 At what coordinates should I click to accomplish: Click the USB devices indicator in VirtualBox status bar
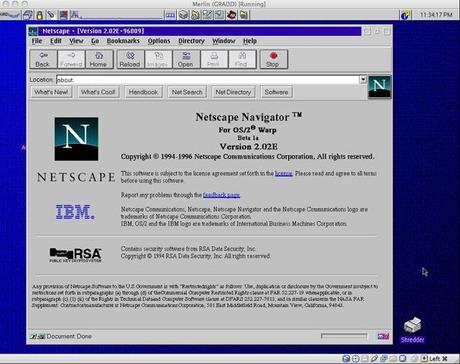point(374,359)
